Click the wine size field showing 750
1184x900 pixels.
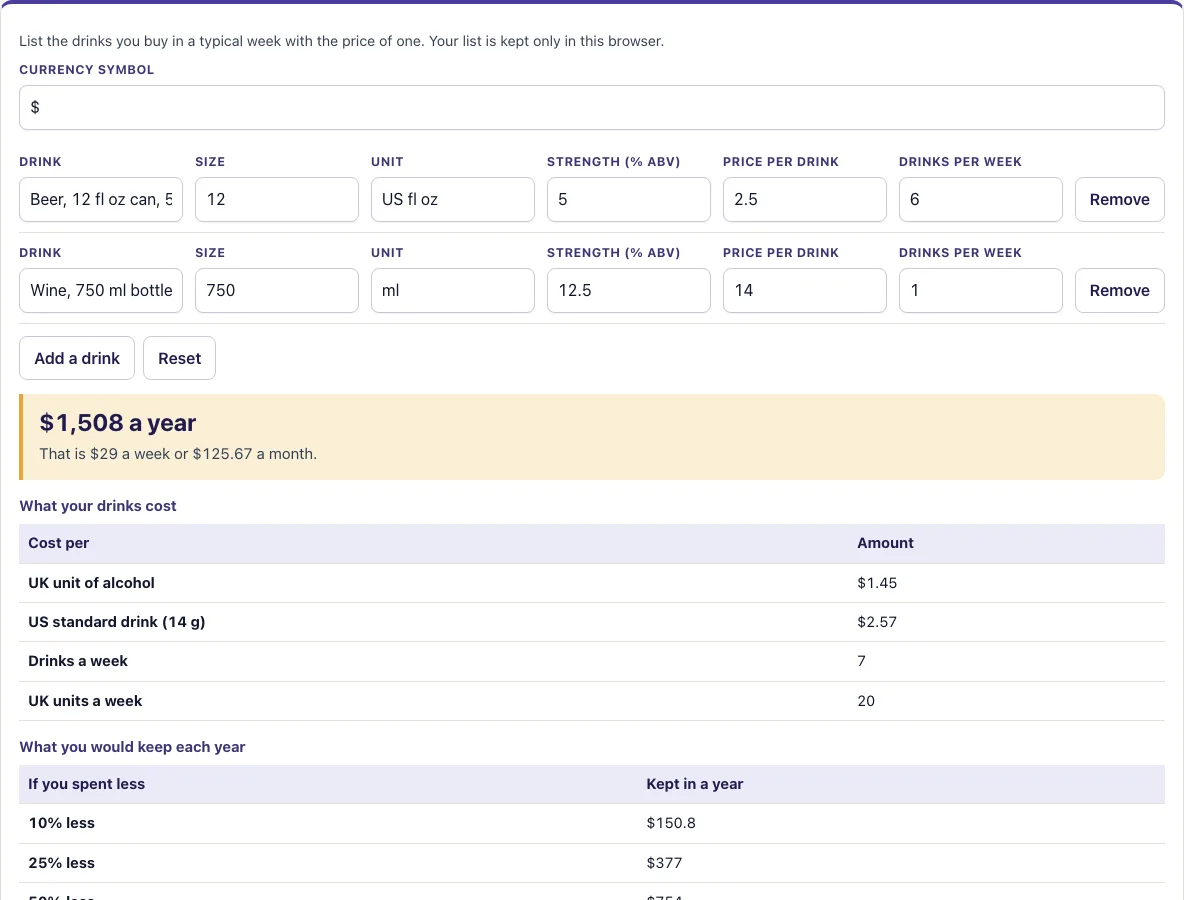[276, 291]
